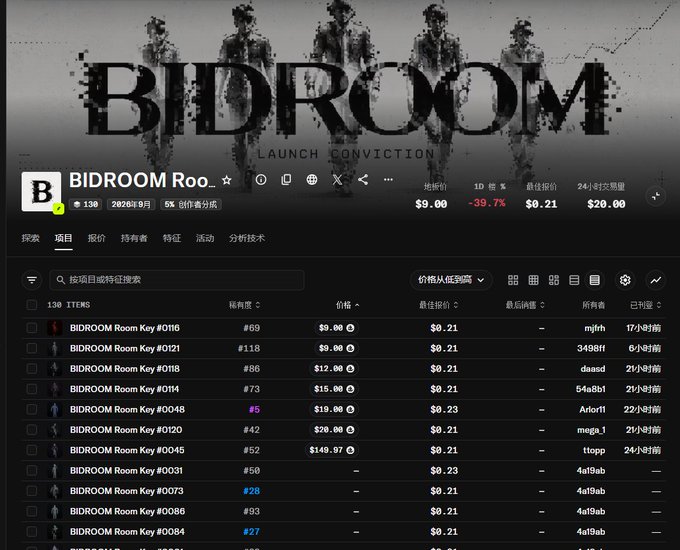Open the collection X profile icon
The width and height of the screenshot is (680, 550).
[337, 180]
